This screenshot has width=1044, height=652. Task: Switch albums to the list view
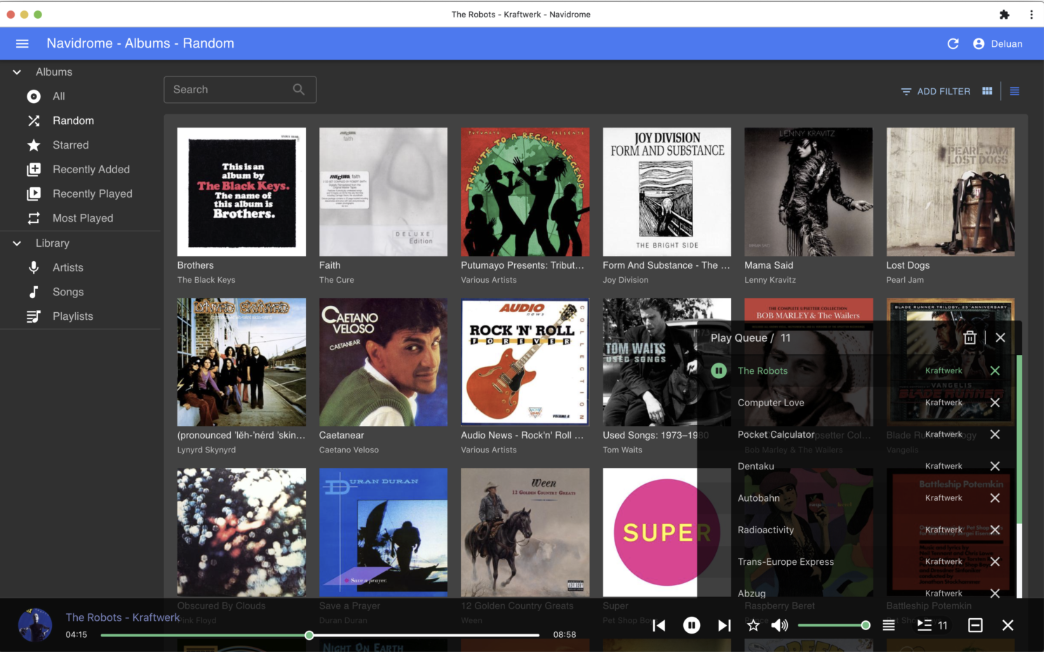point(1014,91)
